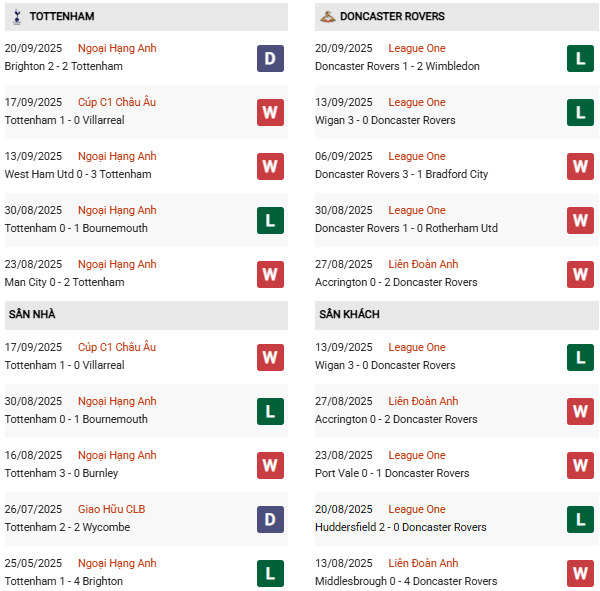Open Ngoại Hạng Anh link for Brighton match
This screenshot has width=600, height=591.
click(x=117, y=48)
